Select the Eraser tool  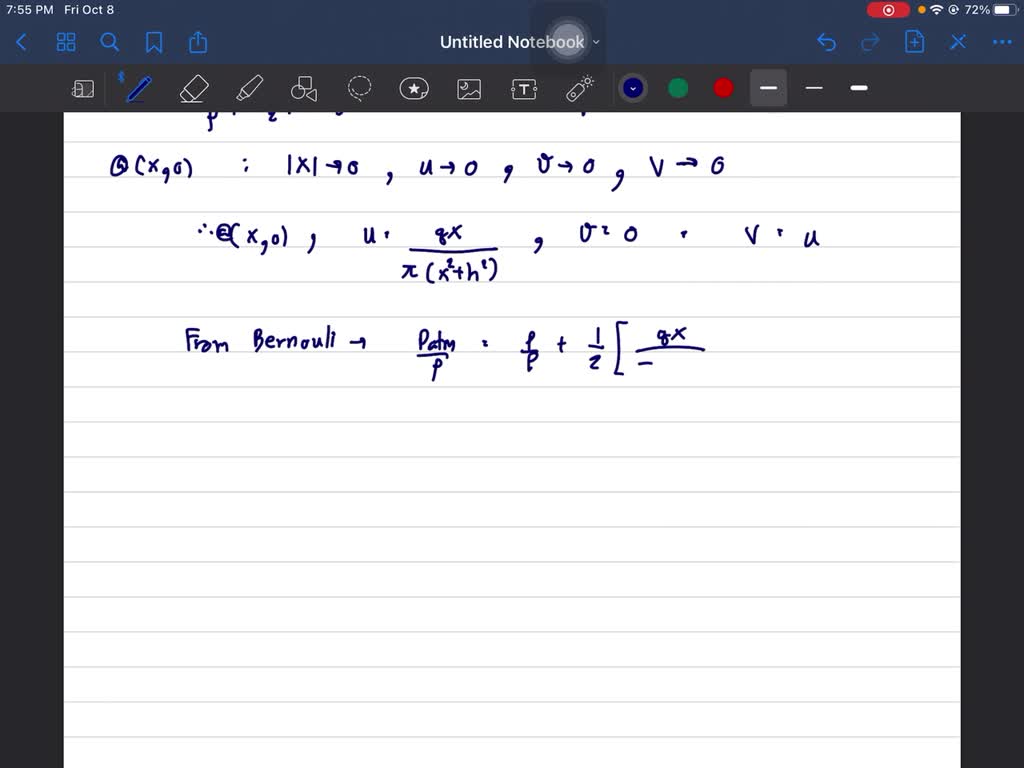point(193,88)
